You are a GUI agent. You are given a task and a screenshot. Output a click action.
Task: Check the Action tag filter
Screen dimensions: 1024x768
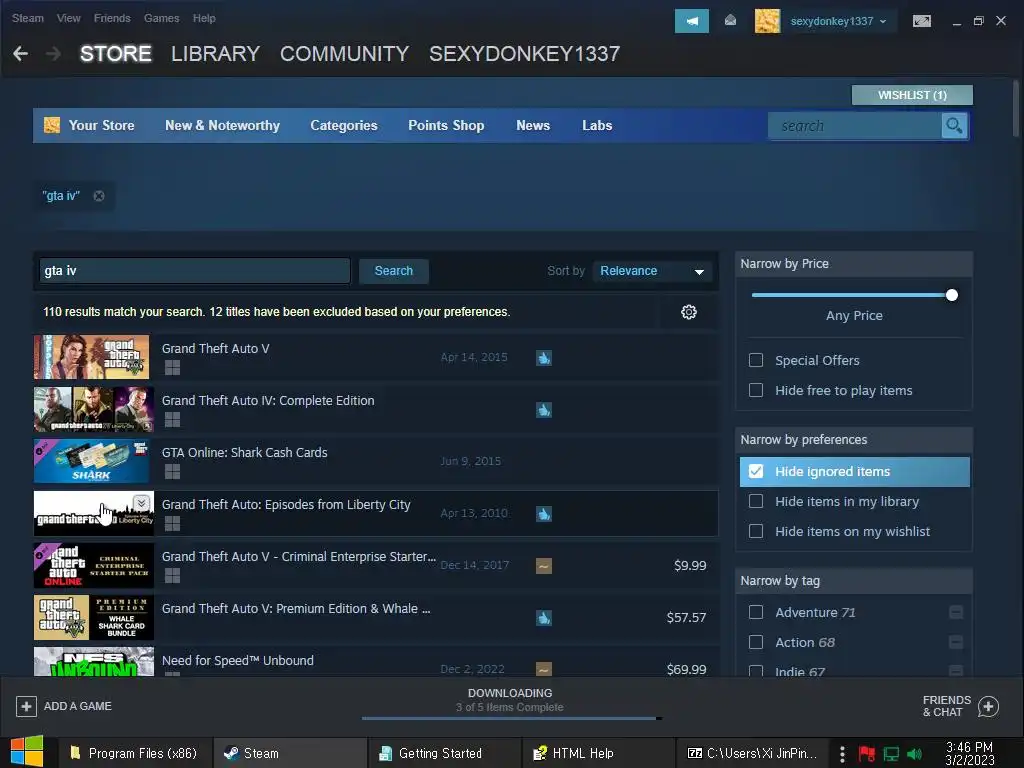(756, 642)
